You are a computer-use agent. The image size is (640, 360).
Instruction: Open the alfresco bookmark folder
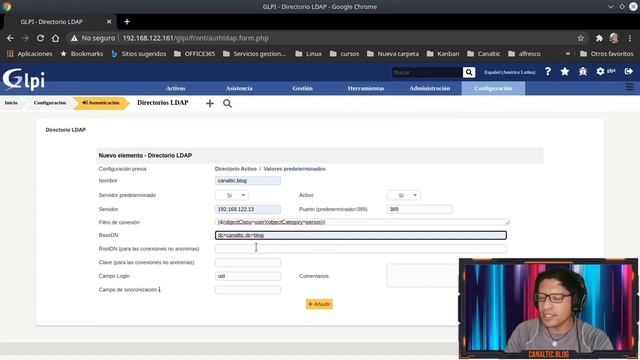[524, 53]
